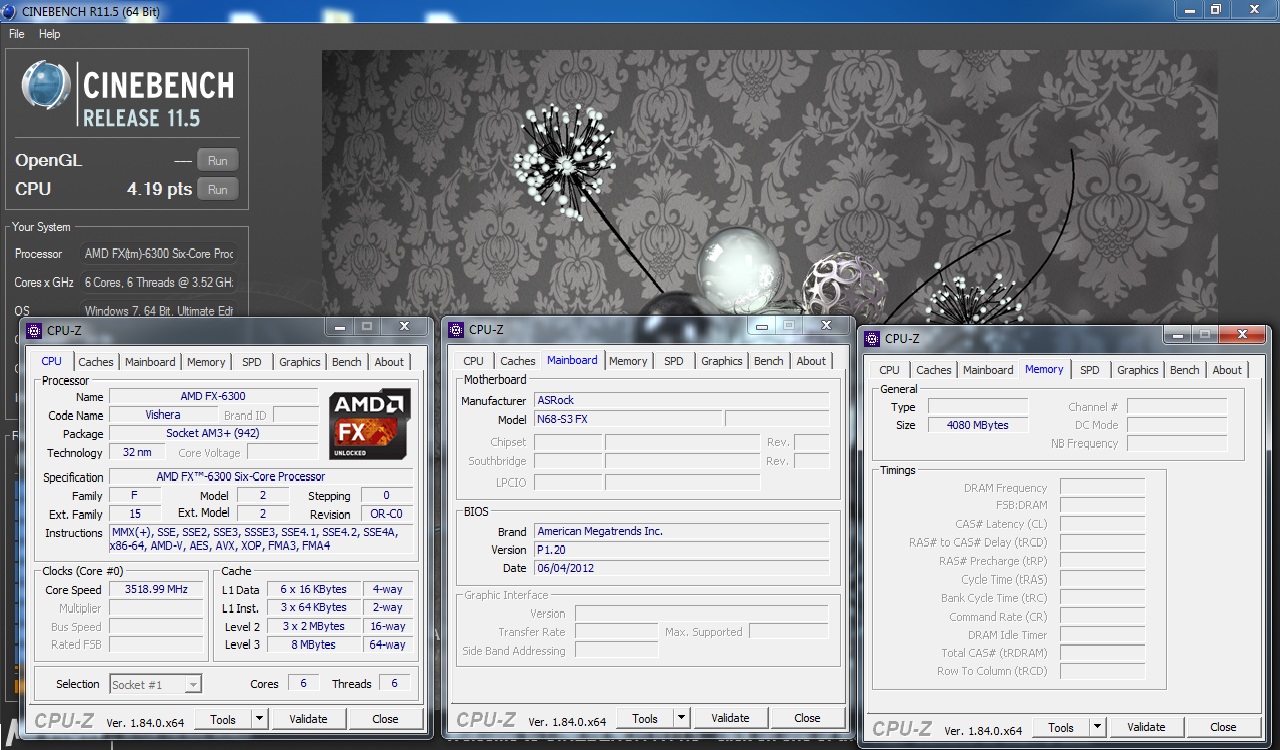1280x750 pixels.
Task: Switch to Mainboard tab in left CPU-Z
Action: pyautogui.click(x=150, y=362)
